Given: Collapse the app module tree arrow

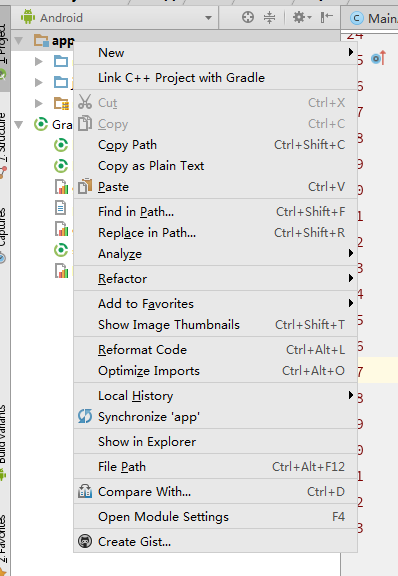Looking at the screenshot, I should [18, 40].
